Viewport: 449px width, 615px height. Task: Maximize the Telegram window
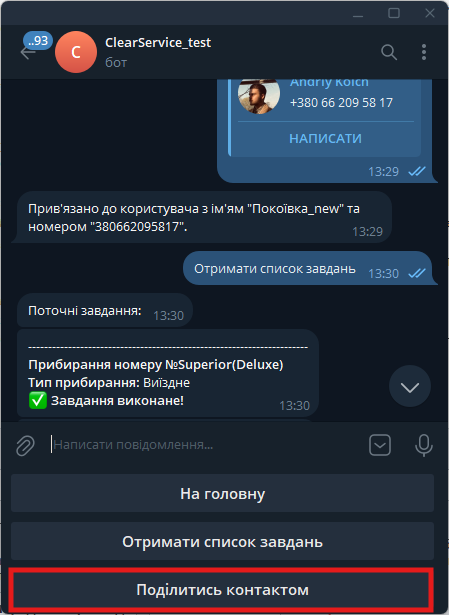[x=394, y=13]
